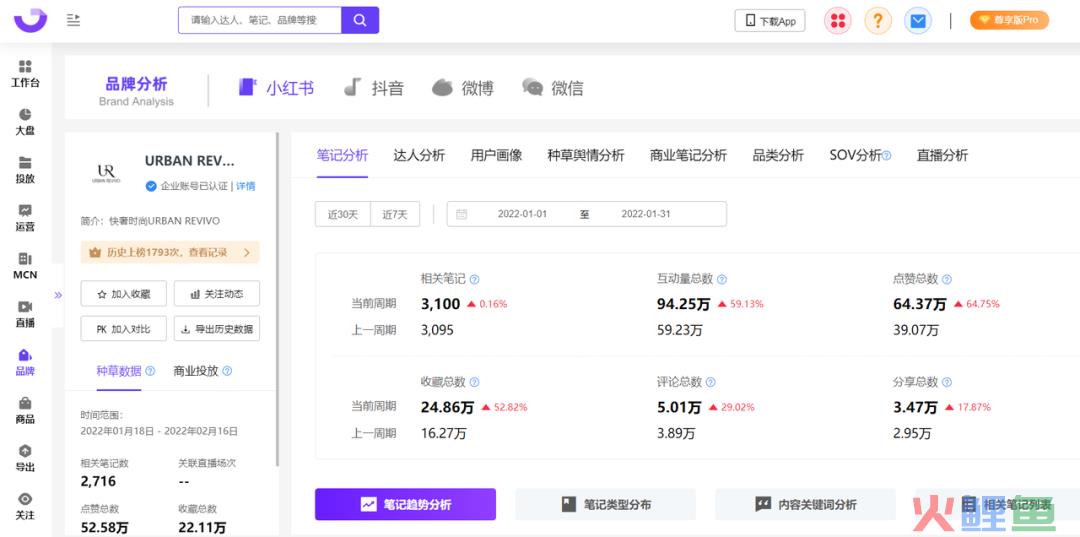The height and width of the screenshot is (537, 1080).
Task: Click the start date 2022-01-01 field
Action: [522, 214]
